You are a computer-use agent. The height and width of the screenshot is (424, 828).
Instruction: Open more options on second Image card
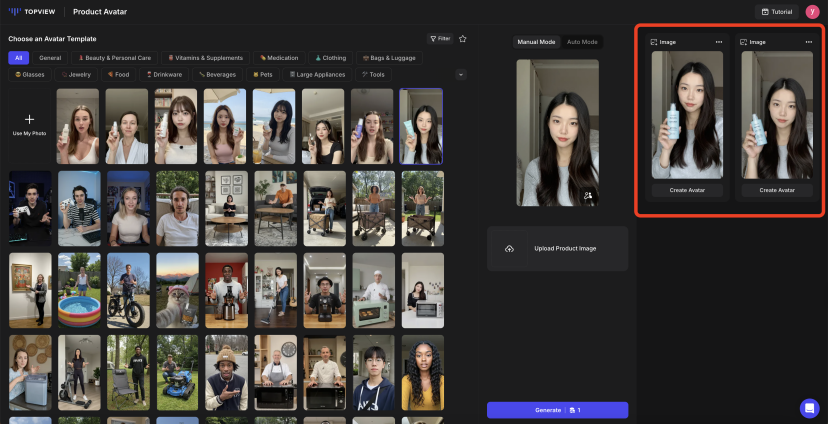coord(808,42)
